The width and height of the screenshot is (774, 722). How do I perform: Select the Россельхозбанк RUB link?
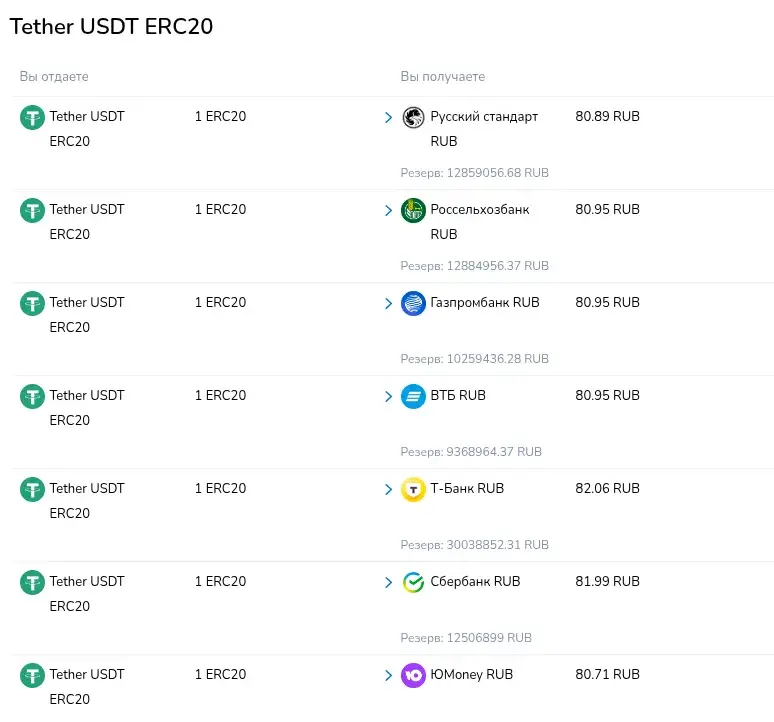(x=479, y=222)
